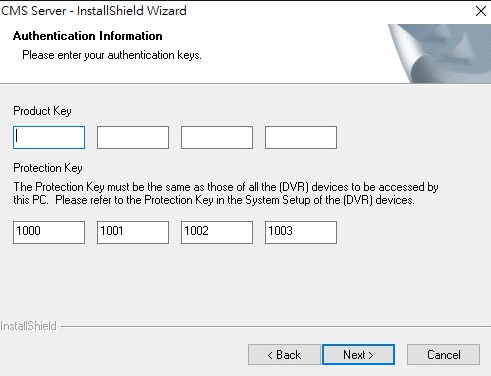Image resolution: width=491 pixels, height=376 pixels.
Task: Focus the second Product Key box
Action: pos(133,137)
